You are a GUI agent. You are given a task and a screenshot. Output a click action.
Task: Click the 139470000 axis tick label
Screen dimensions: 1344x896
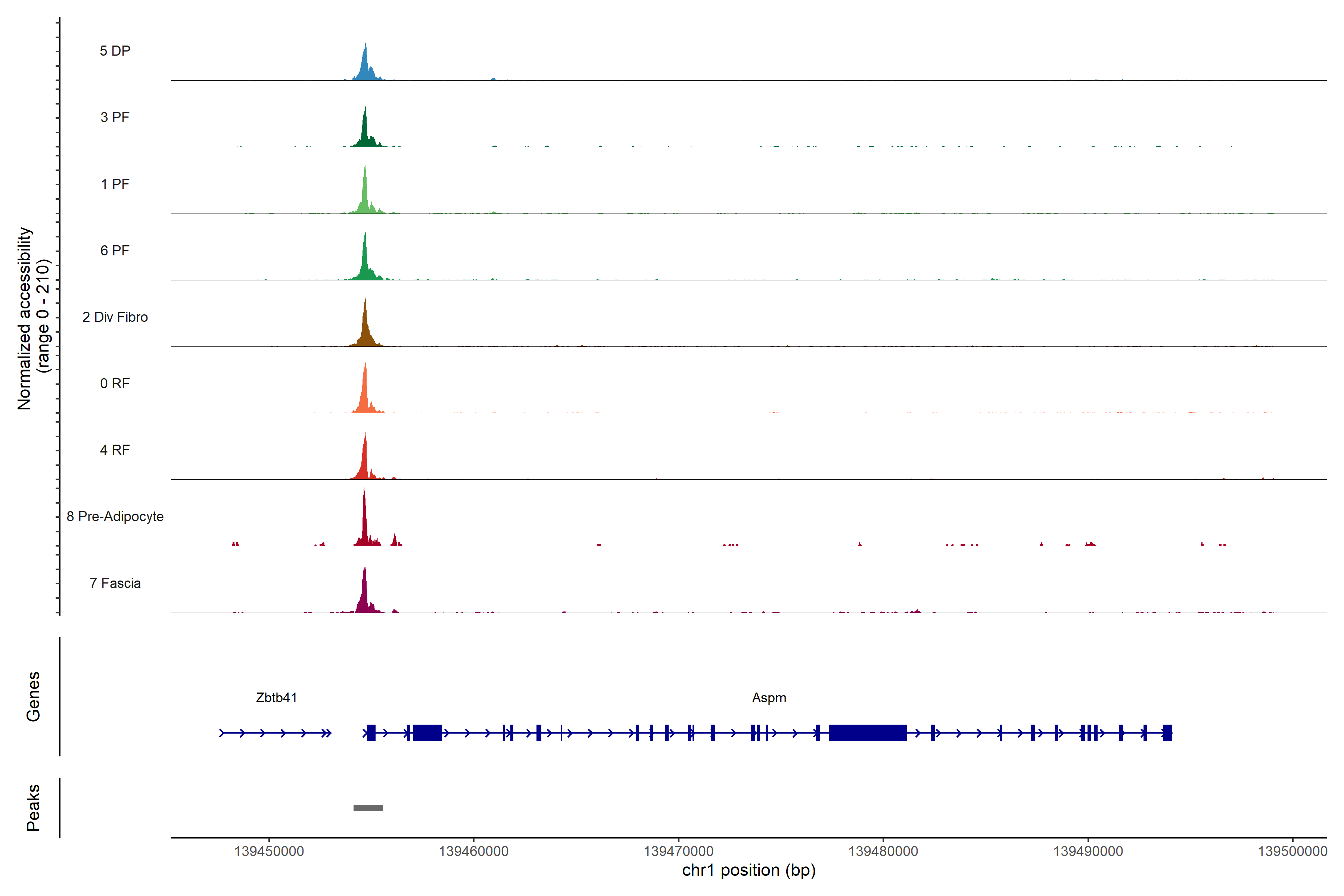[678, 852]
